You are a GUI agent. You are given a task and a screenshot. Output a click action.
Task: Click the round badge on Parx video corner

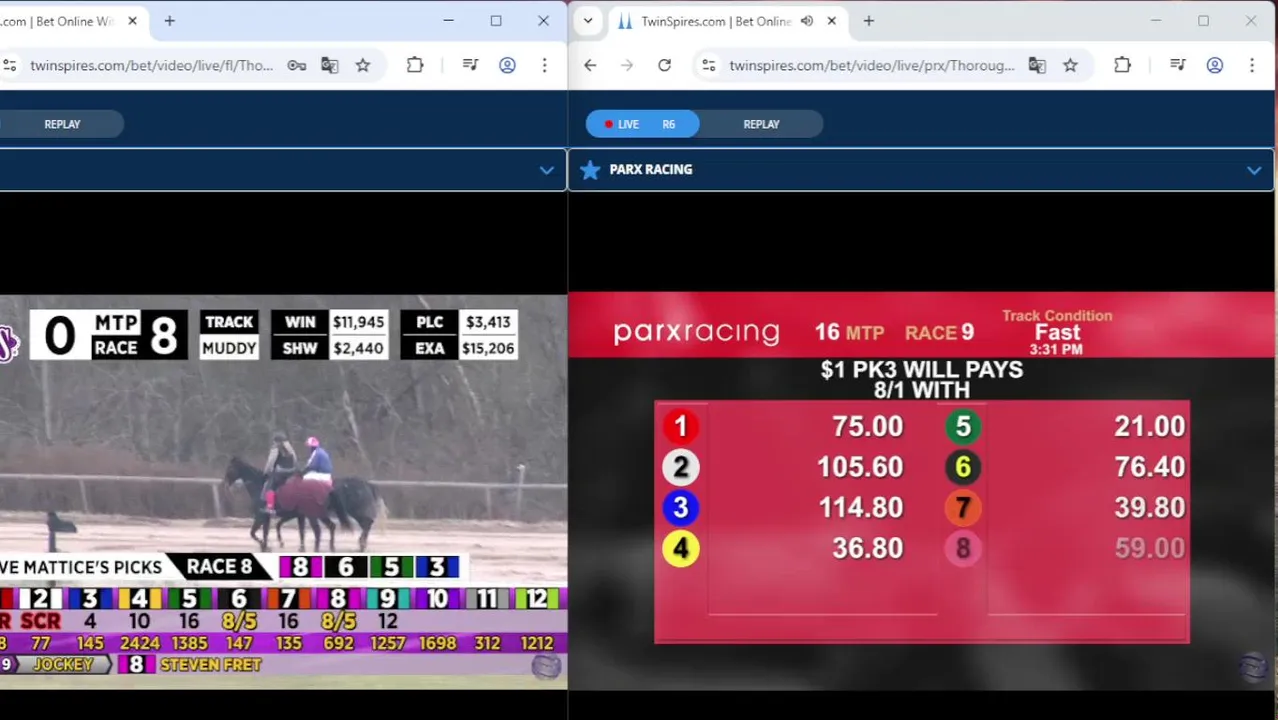[1254, 667]
